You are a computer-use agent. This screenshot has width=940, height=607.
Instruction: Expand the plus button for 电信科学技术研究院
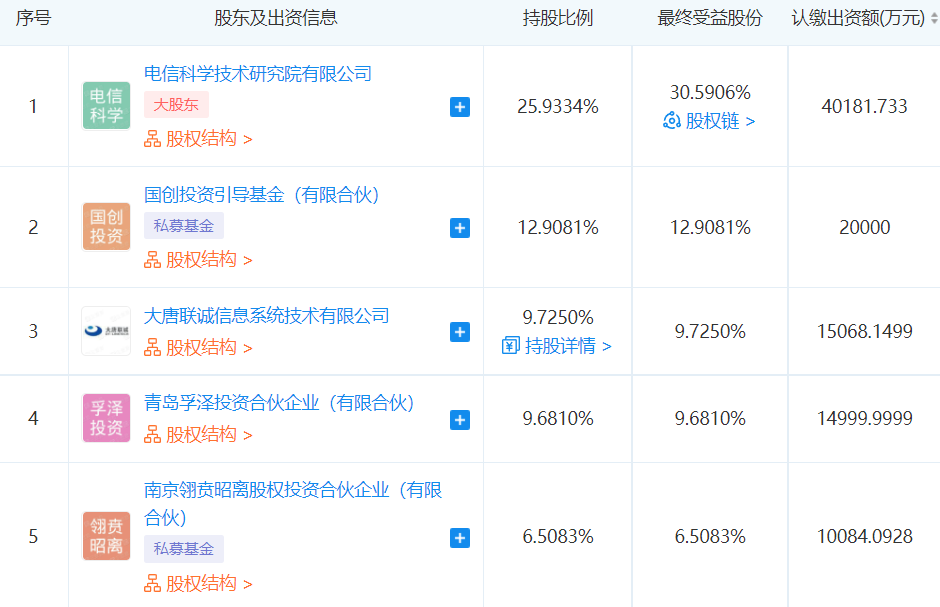460,107
